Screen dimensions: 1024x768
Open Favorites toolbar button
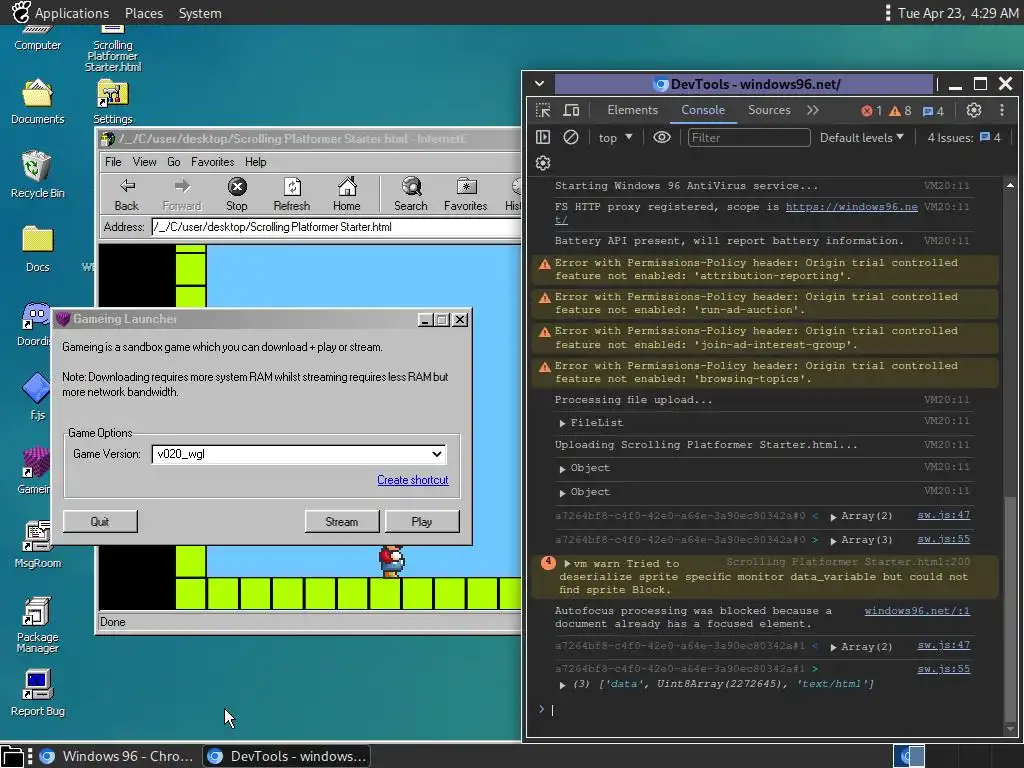(x=466, y=194)
